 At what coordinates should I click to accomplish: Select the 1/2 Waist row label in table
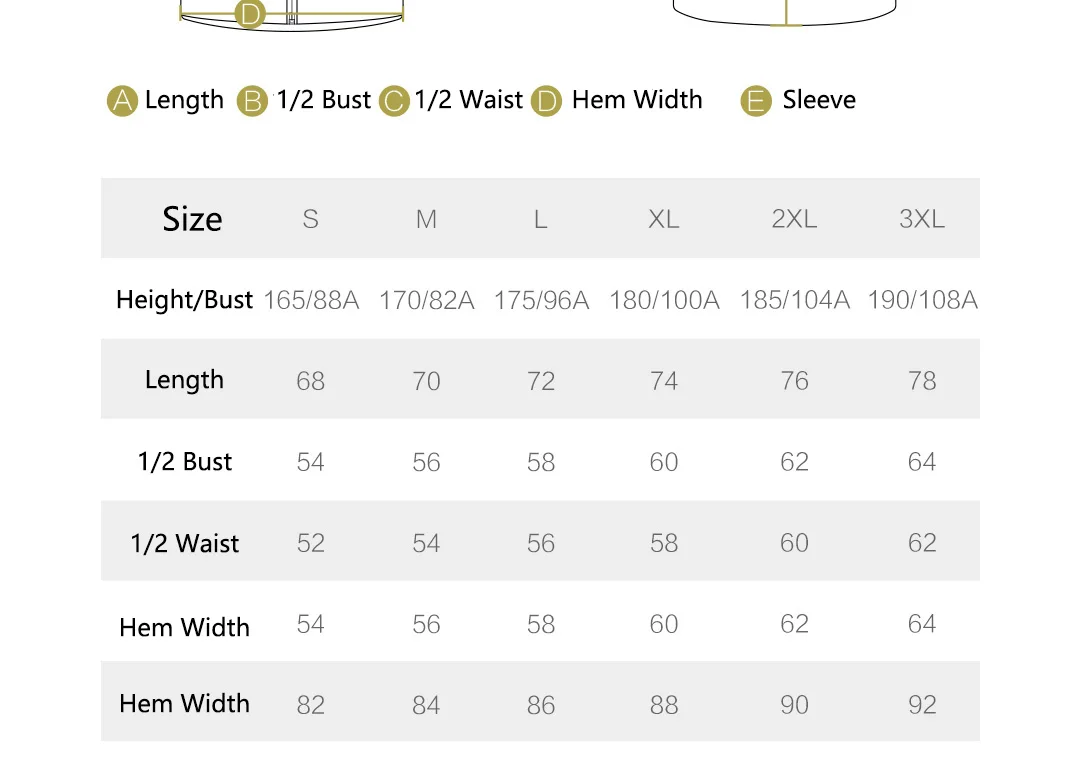pyautogui.click(x=185, y=543)
